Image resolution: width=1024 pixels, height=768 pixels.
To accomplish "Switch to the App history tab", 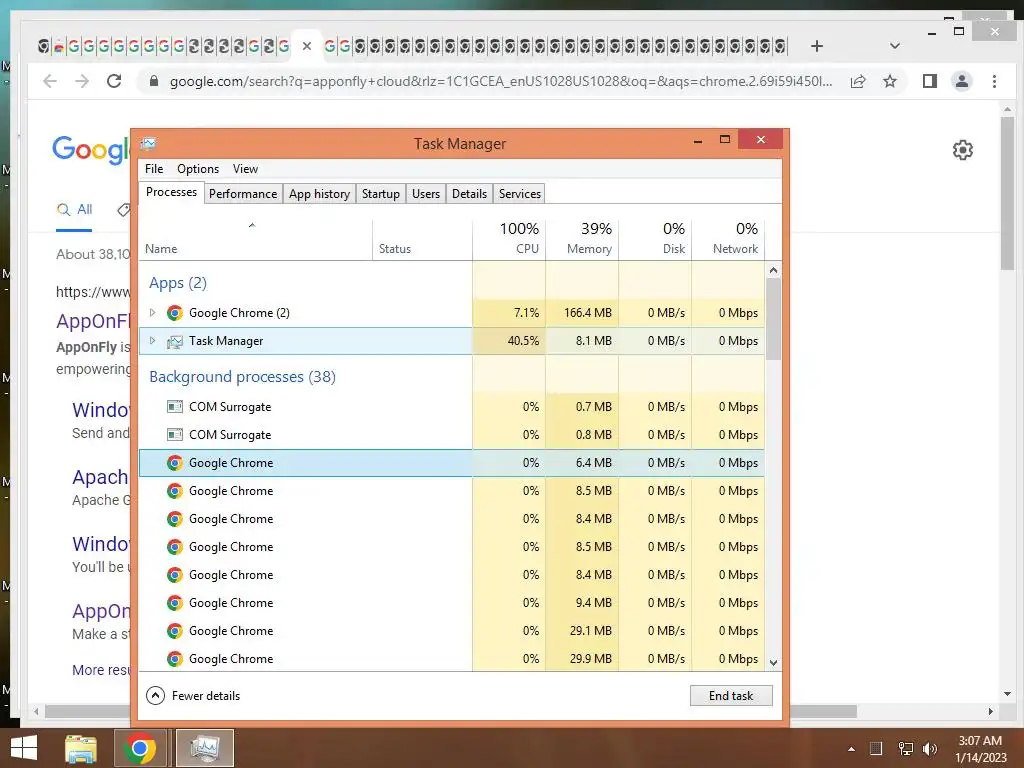I will pyautogui.click(x=319, y=194).
